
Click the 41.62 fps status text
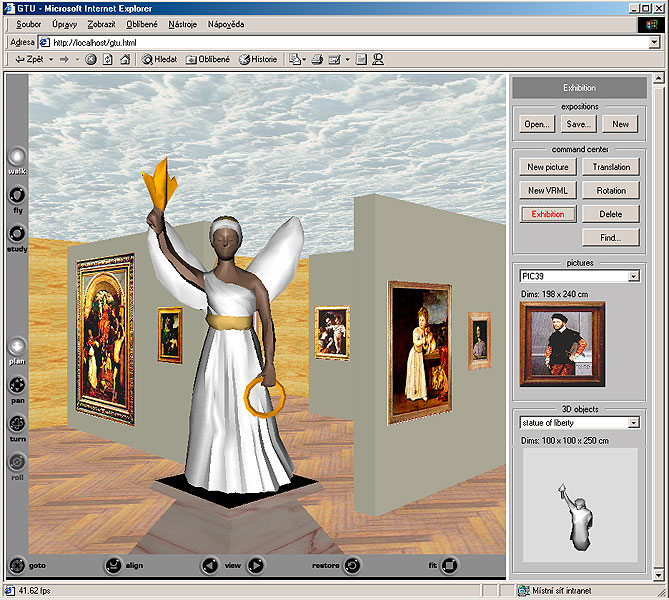[34, 591]
